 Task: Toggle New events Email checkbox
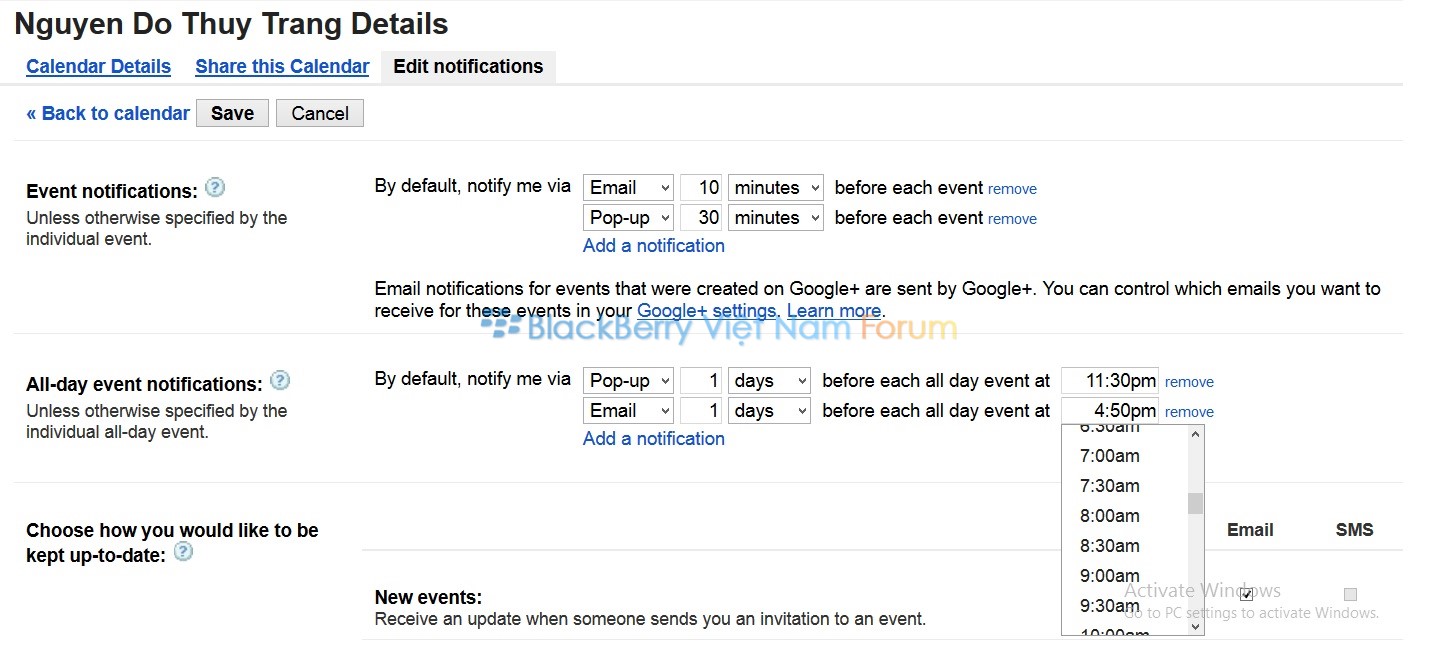pyautogui.click(x=1246, y=594)
